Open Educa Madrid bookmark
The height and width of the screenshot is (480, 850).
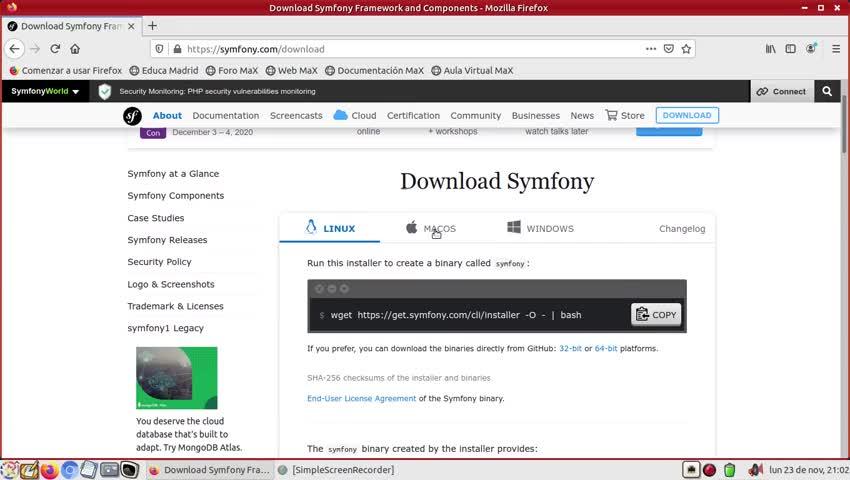pos(164,71)
